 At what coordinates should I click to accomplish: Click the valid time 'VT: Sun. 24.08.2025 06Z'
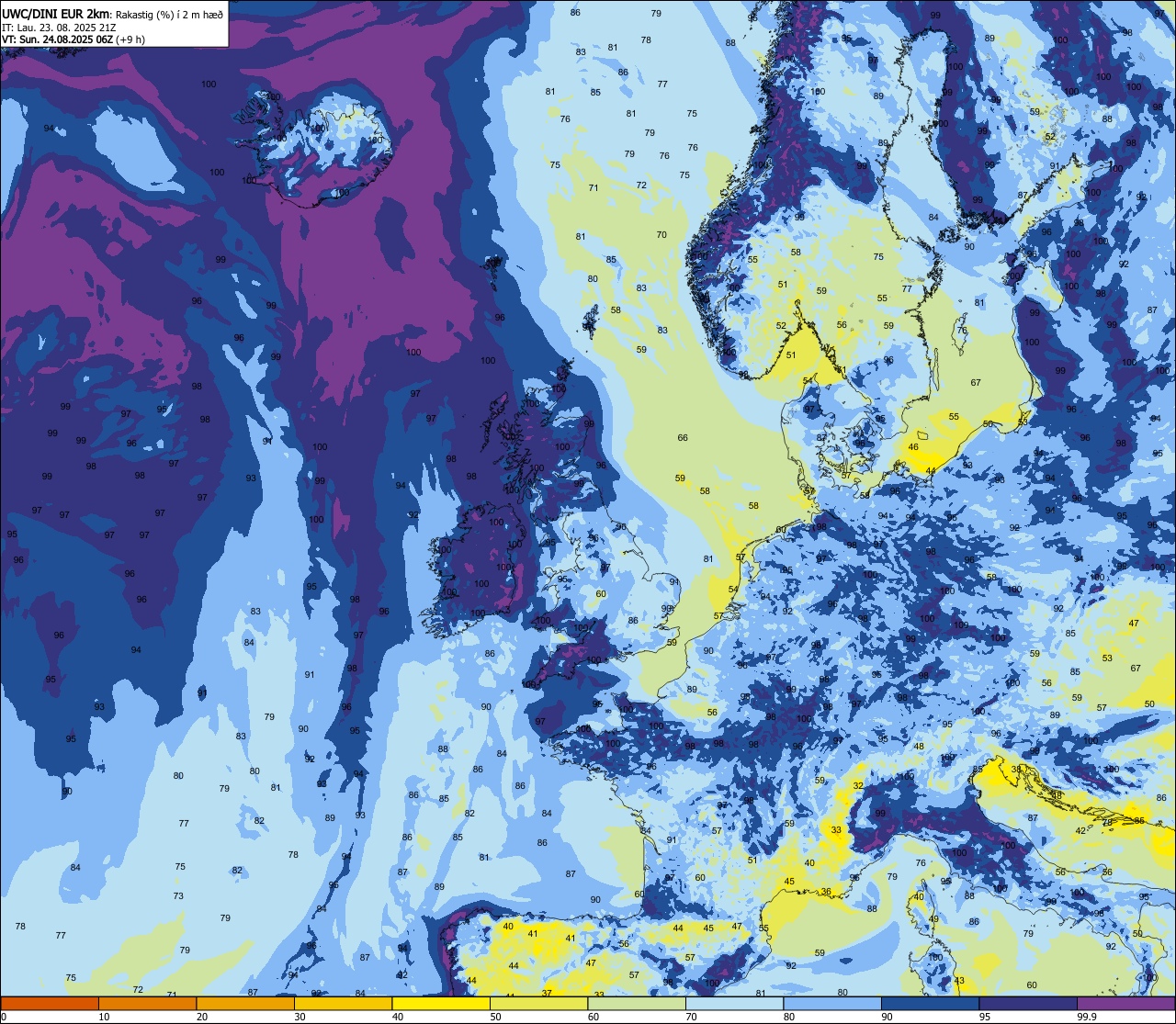coord(58,39)
